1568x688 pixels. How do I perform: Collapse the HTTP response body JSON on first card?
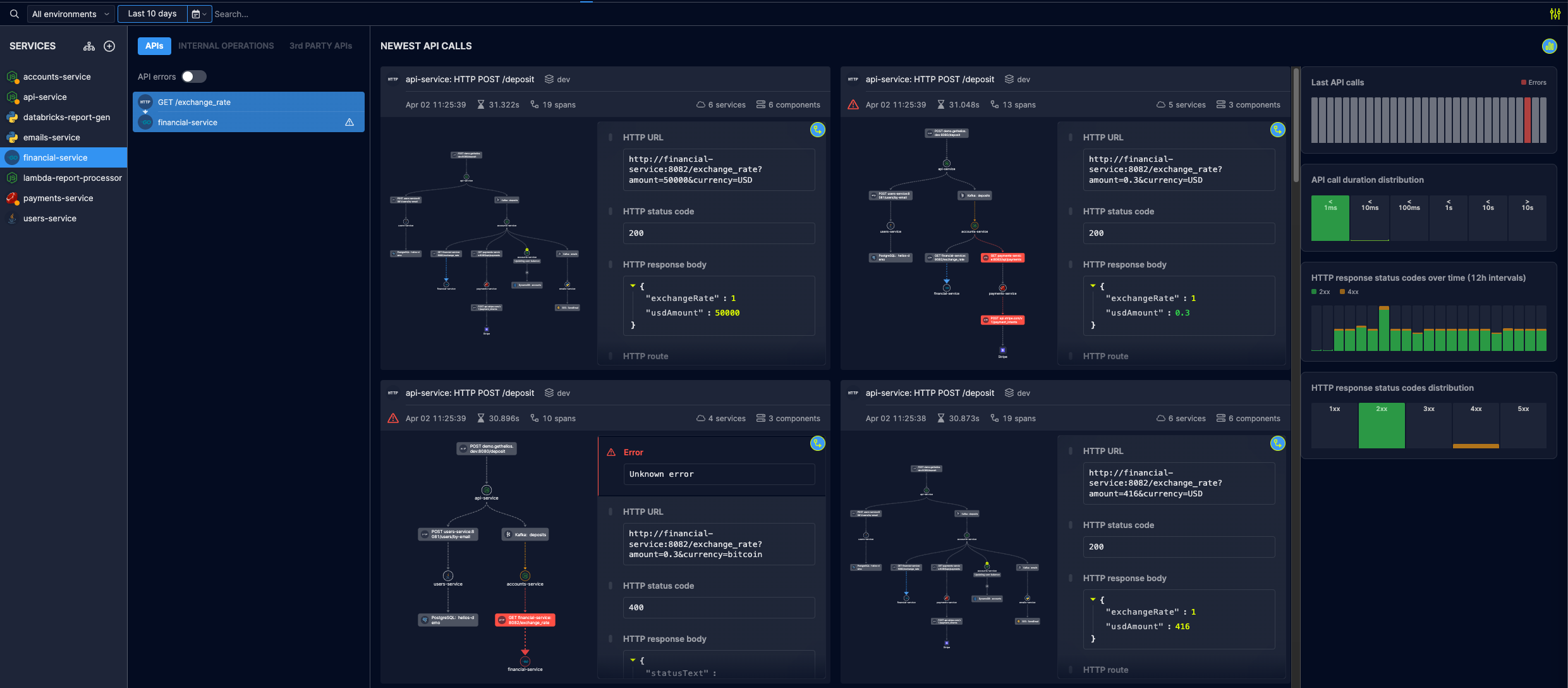(633, 286)
